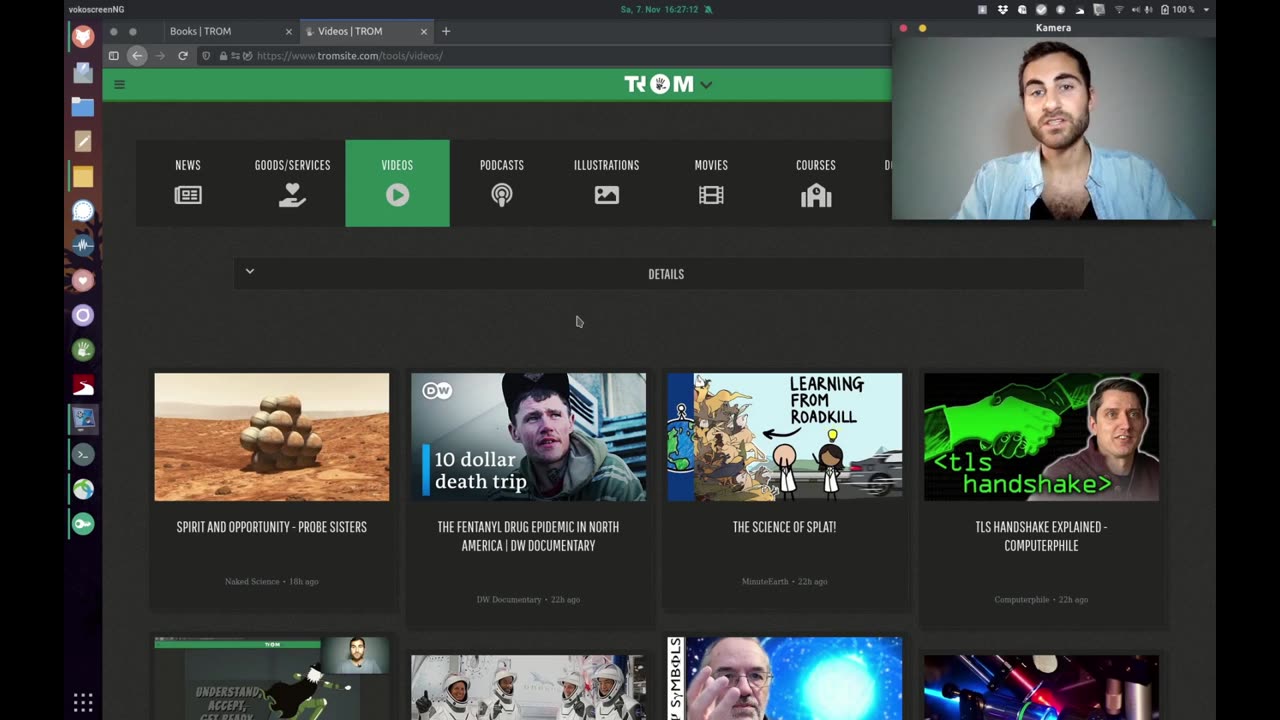The width and height of the screenshot is (1280, 720).
Task: Click 'Naked Science • 18h ago' text
Action: pyautogui.click(x=272, y=581)
